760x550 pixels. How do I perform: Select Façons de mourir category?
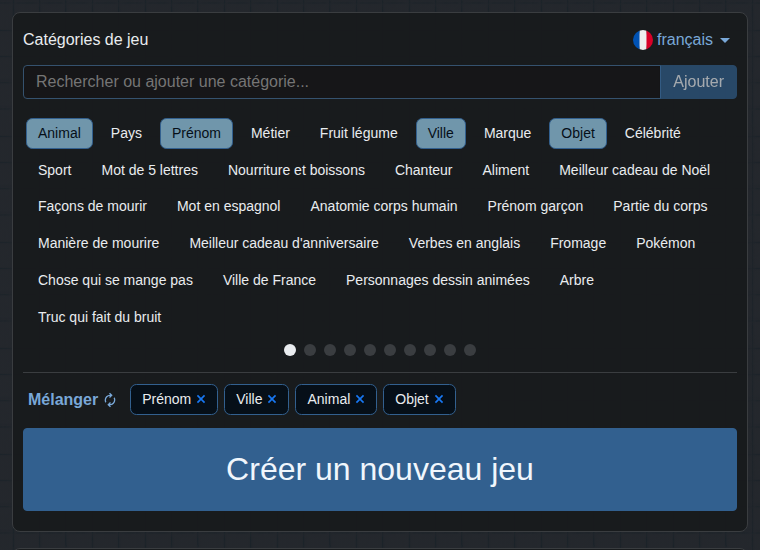pyautogui.click(x=92, y=206)
